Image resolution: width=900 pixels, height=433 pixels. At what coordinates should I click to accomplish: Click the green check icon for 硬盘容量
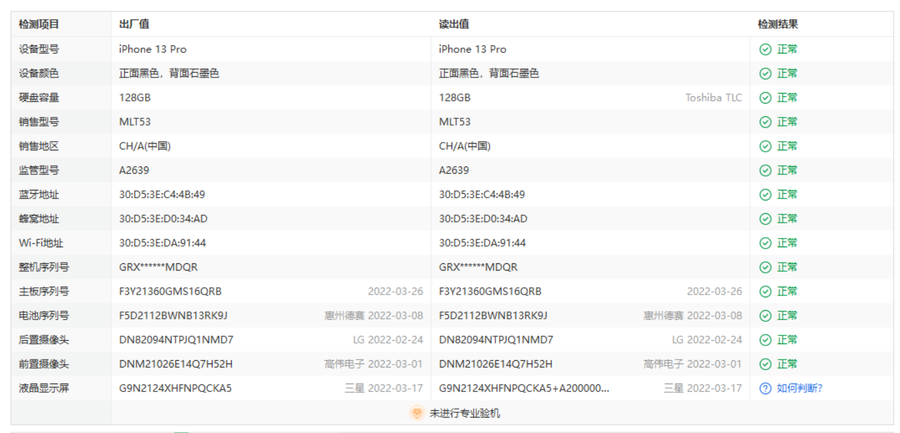point(765,98)
